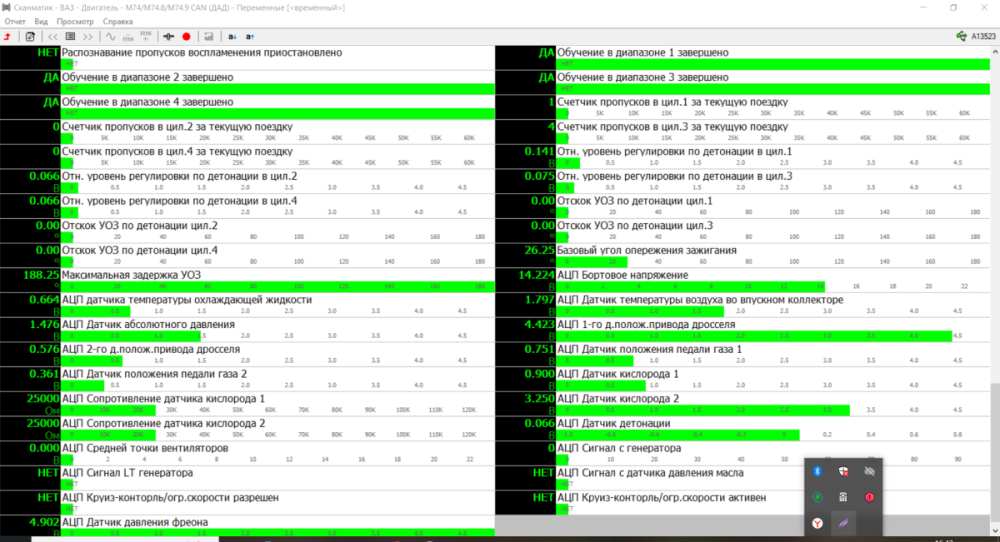Select row Обучение в диапазоне 2 завершено
The image size is (1000, 542).
click(x=247, y=83)
